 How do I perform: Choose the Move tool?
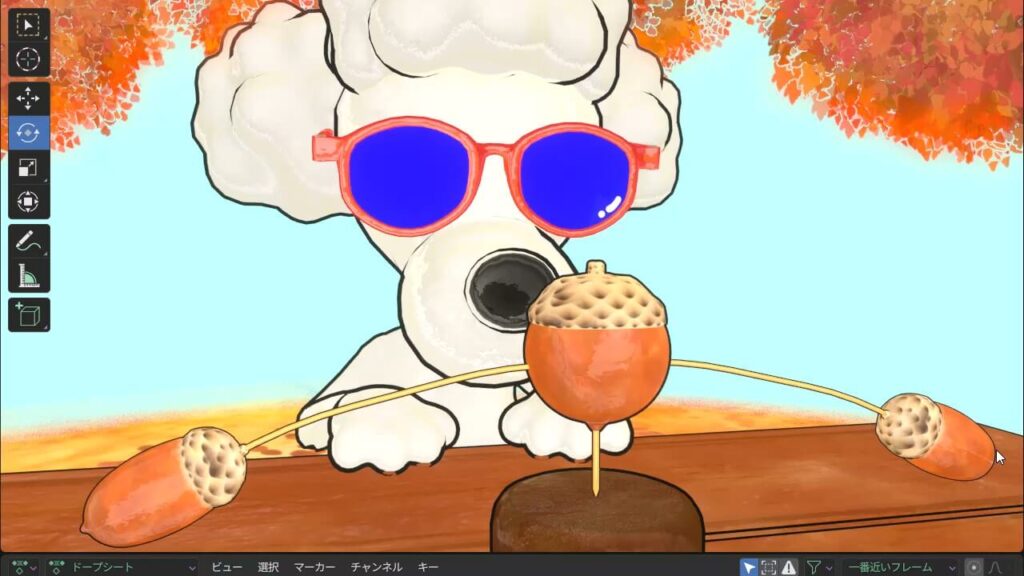28,99
